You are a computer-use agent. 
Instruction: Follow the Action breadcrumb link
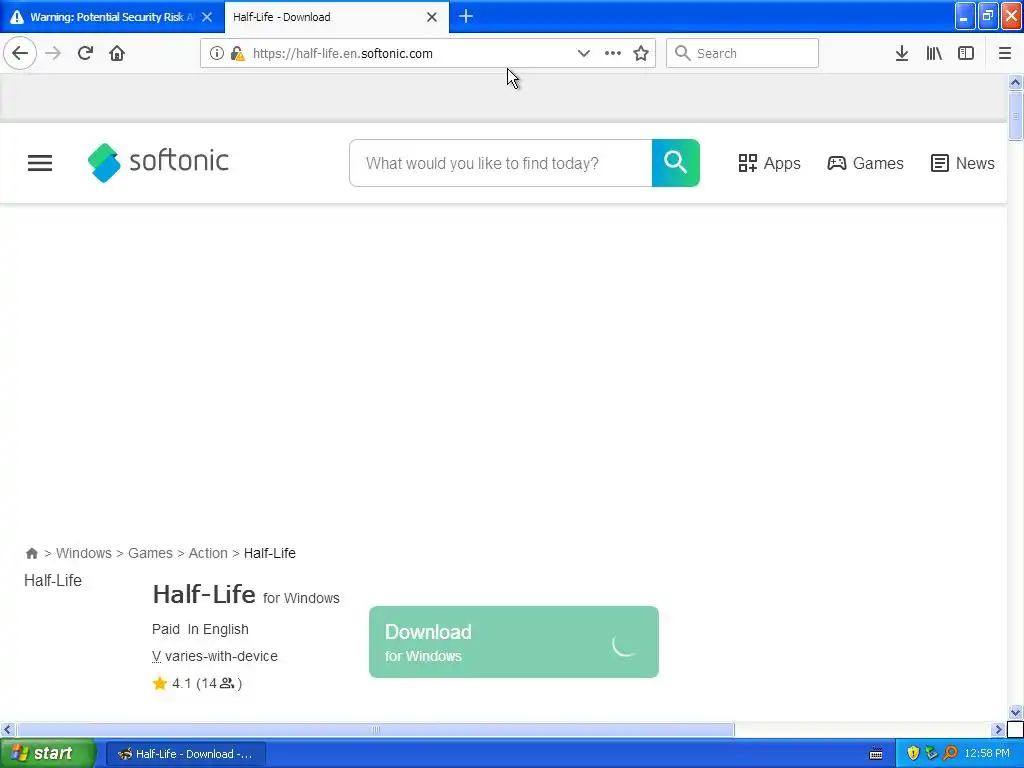tap(208, 553)
